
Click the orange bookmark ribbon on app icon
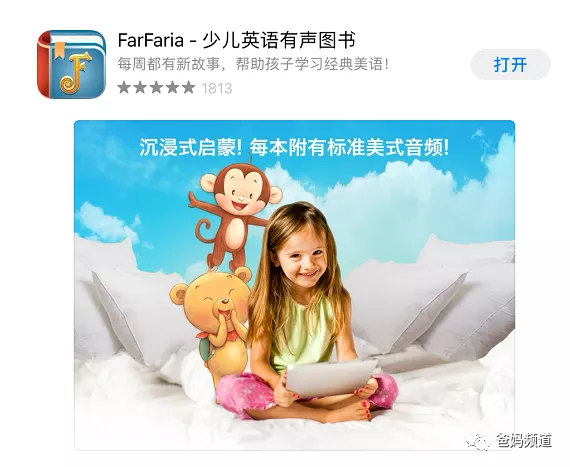(59, 50)
